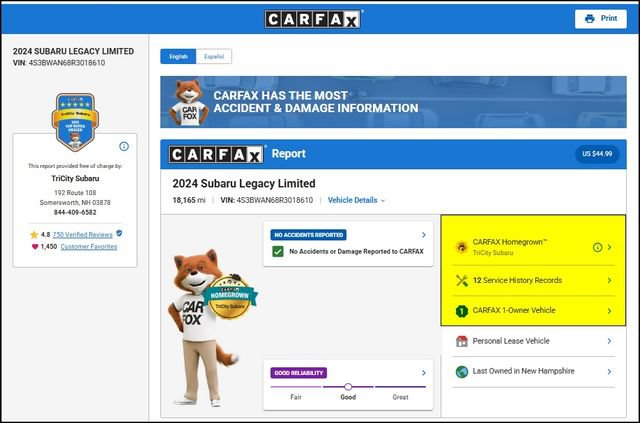Click the Fair reliability label
Image resolution: width=640 pixels, height=423 pixels.
point(296,397)
